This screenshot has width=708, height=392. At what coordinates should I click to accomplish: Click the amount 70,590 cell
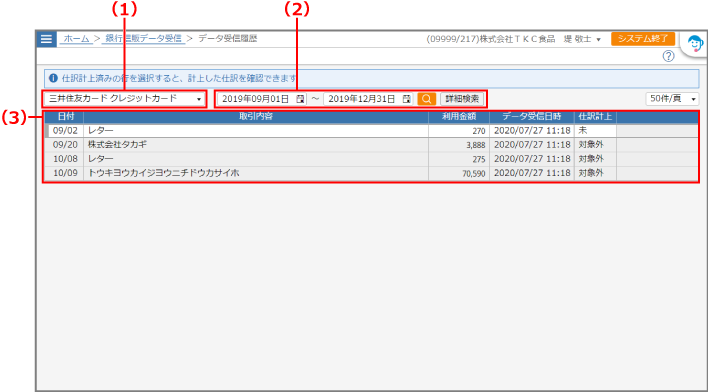pyautogui.click(x=459, y=173)
